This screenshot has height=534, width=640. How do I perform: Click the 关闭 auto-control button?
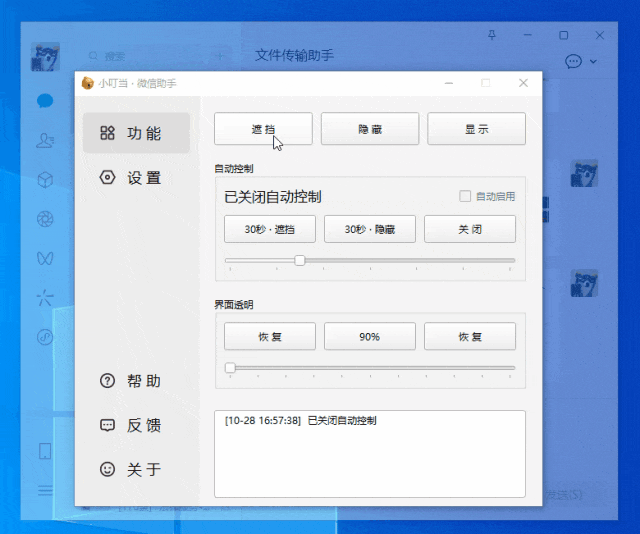point(470,229)
